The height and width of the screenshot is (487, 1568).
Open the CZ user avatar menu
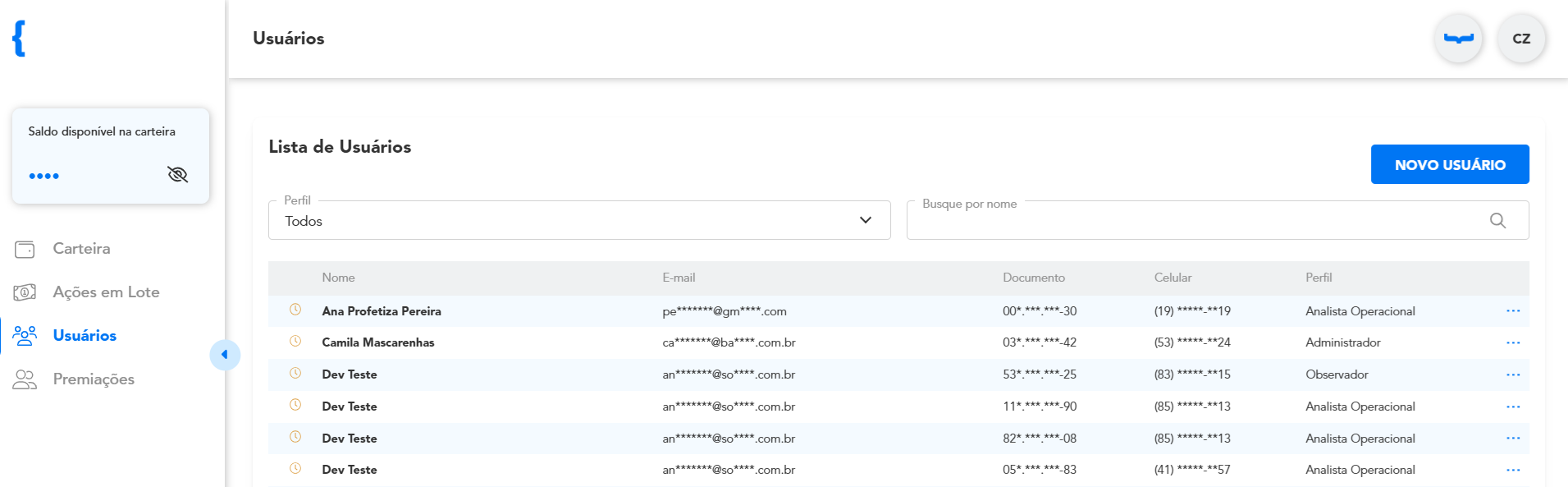pyautogui.click(x=1521, y=39)
